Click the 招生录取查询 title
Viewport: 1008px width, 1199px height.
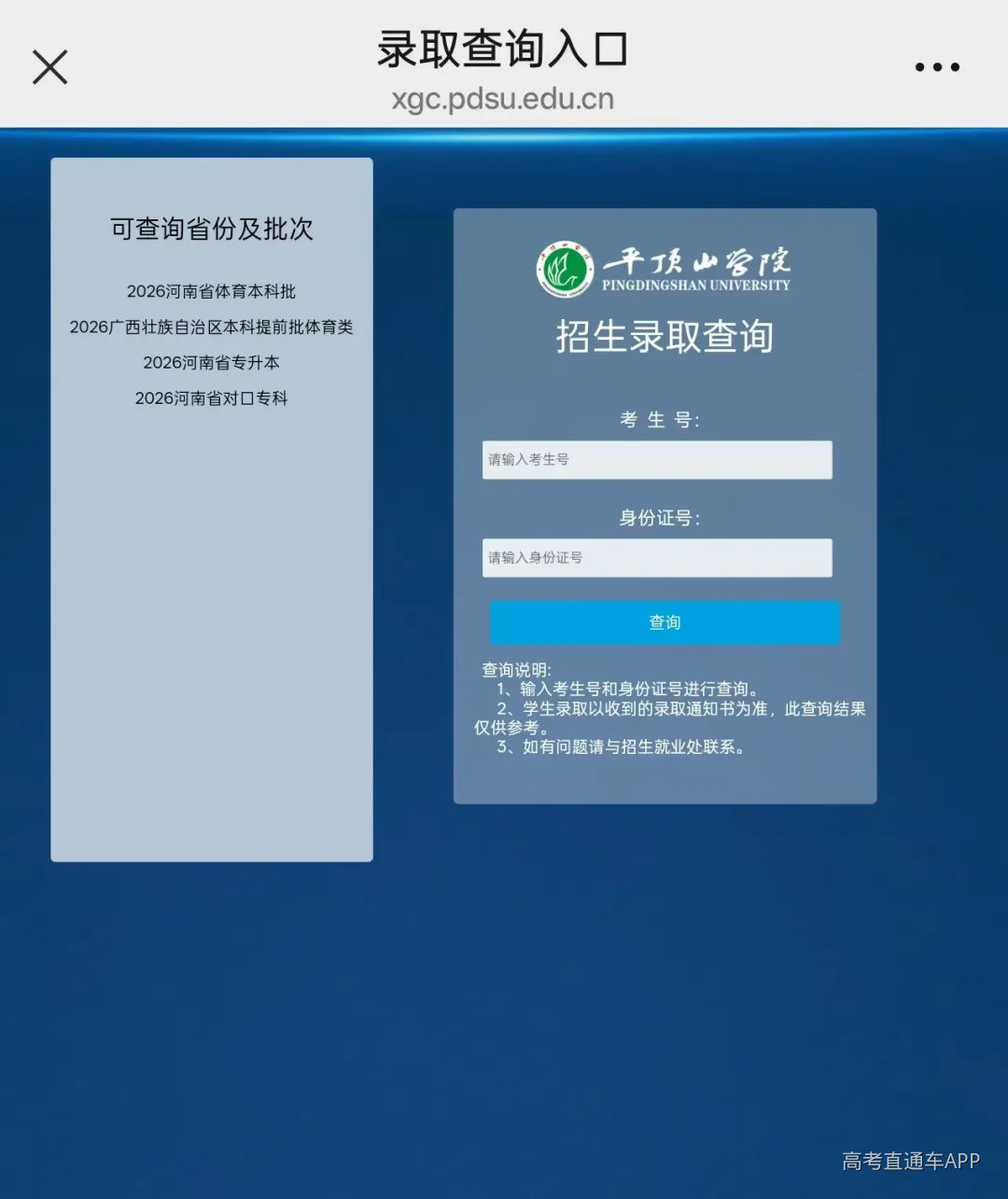pos(665,337)
